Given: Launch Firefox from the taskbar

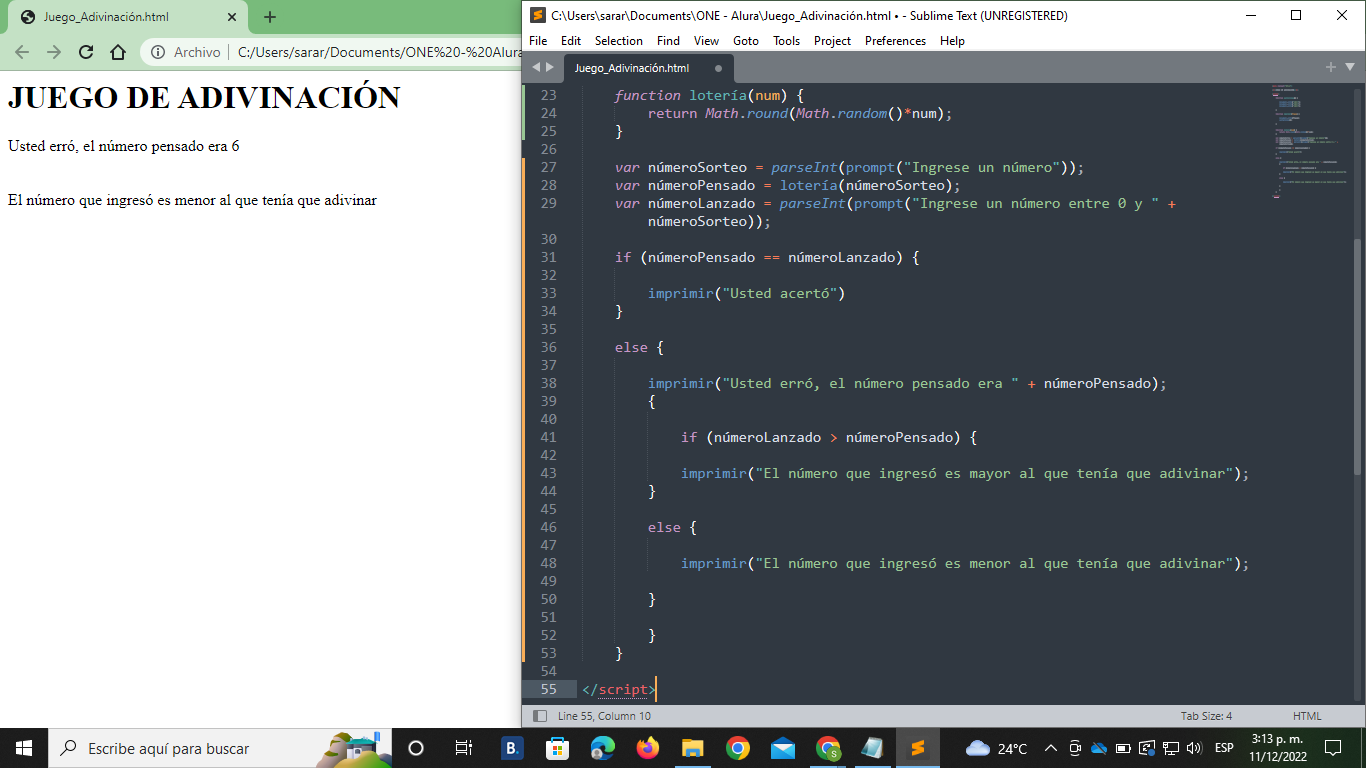Looking at the screenshot, I should coord(647,748).
